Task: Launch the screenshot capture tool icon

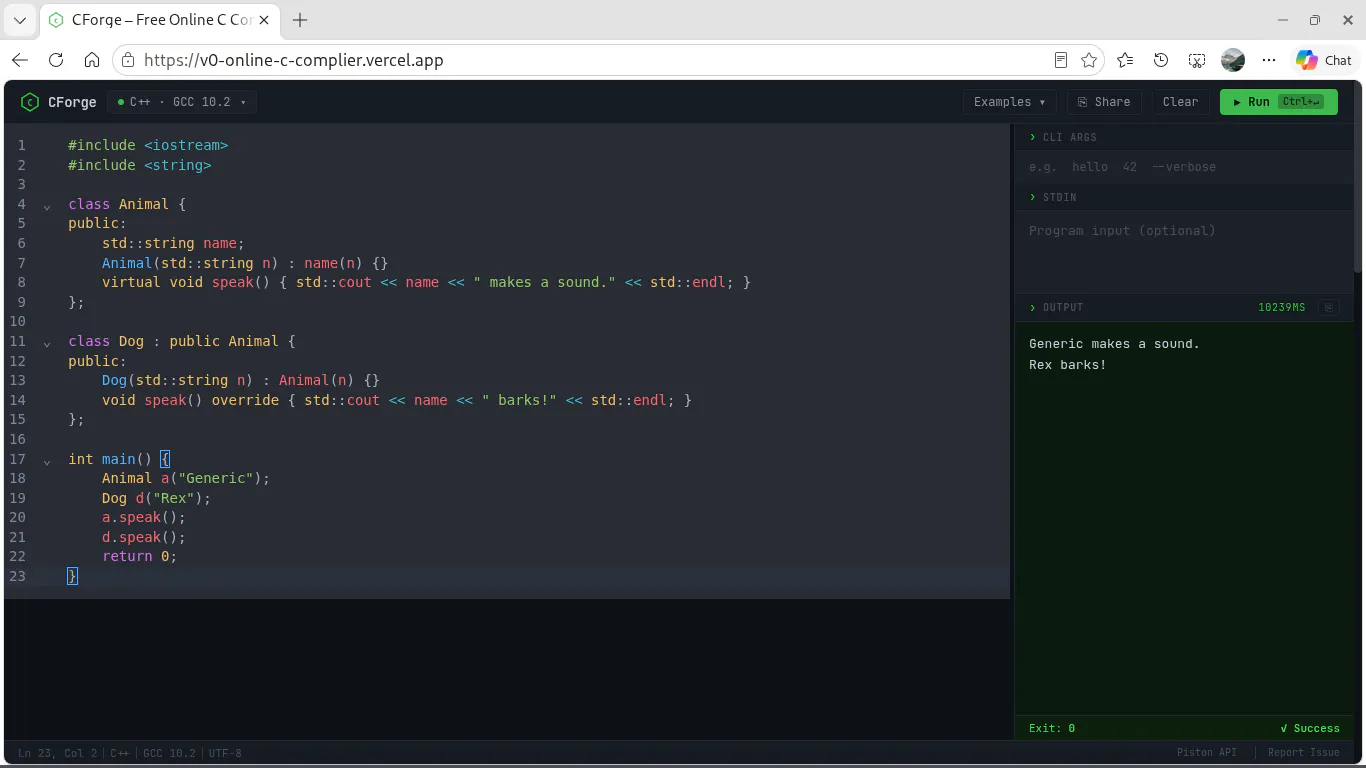Action: click(1197, 60)
